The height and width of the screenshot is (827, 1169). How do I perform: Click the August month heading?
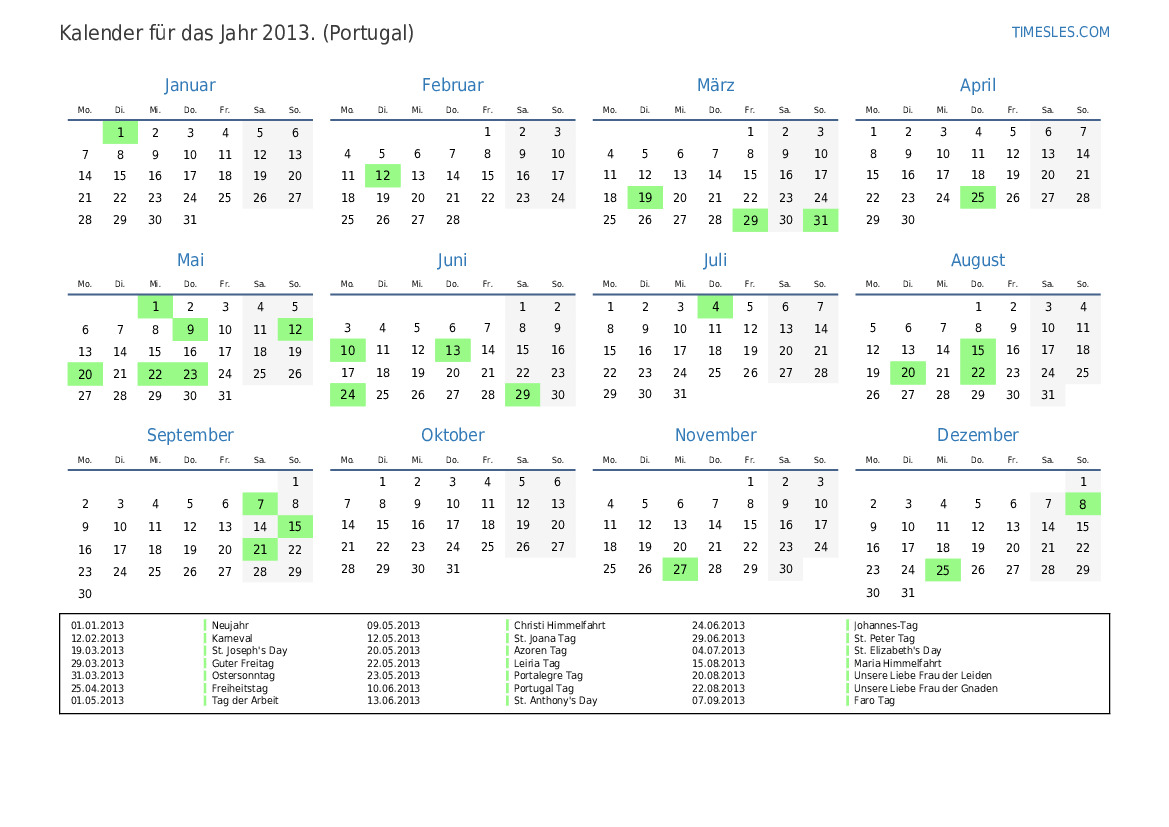pos(977,260)
